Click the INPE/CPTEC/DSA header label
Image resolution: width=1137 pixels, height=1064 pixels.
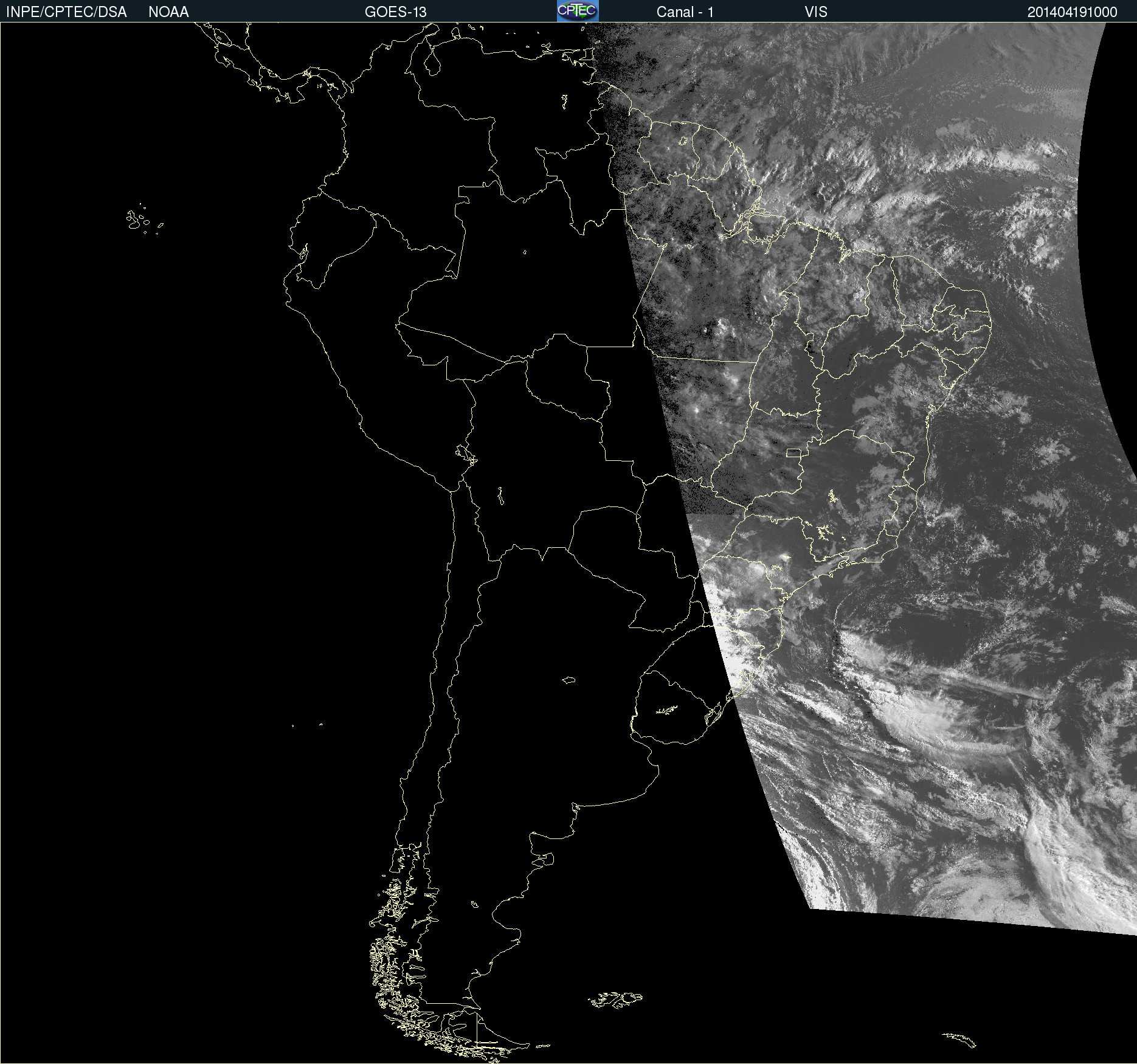66,12
